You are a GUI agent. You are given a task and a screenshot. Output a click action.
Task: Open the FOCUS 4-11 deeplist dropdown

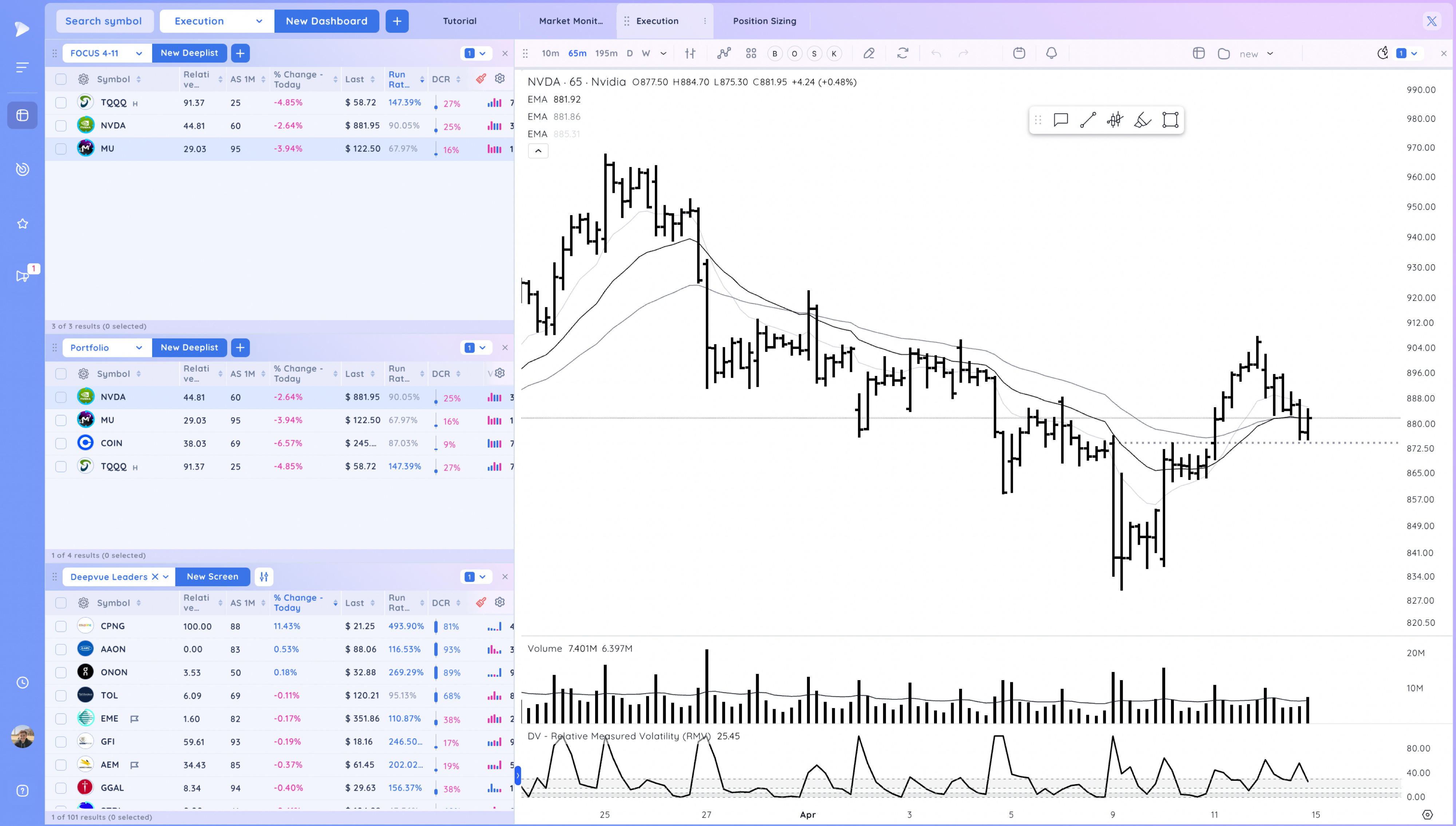click(x=106, y=53)
